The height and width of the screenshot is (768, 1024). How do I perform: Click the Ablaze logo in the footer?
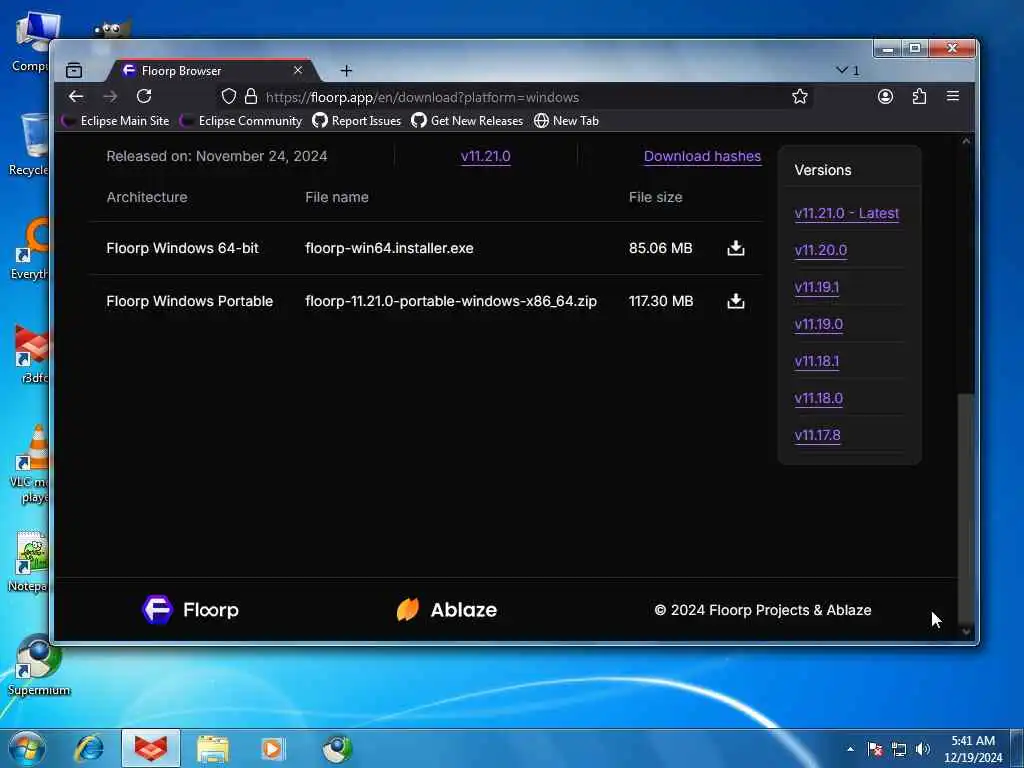[x=447, y=610]
